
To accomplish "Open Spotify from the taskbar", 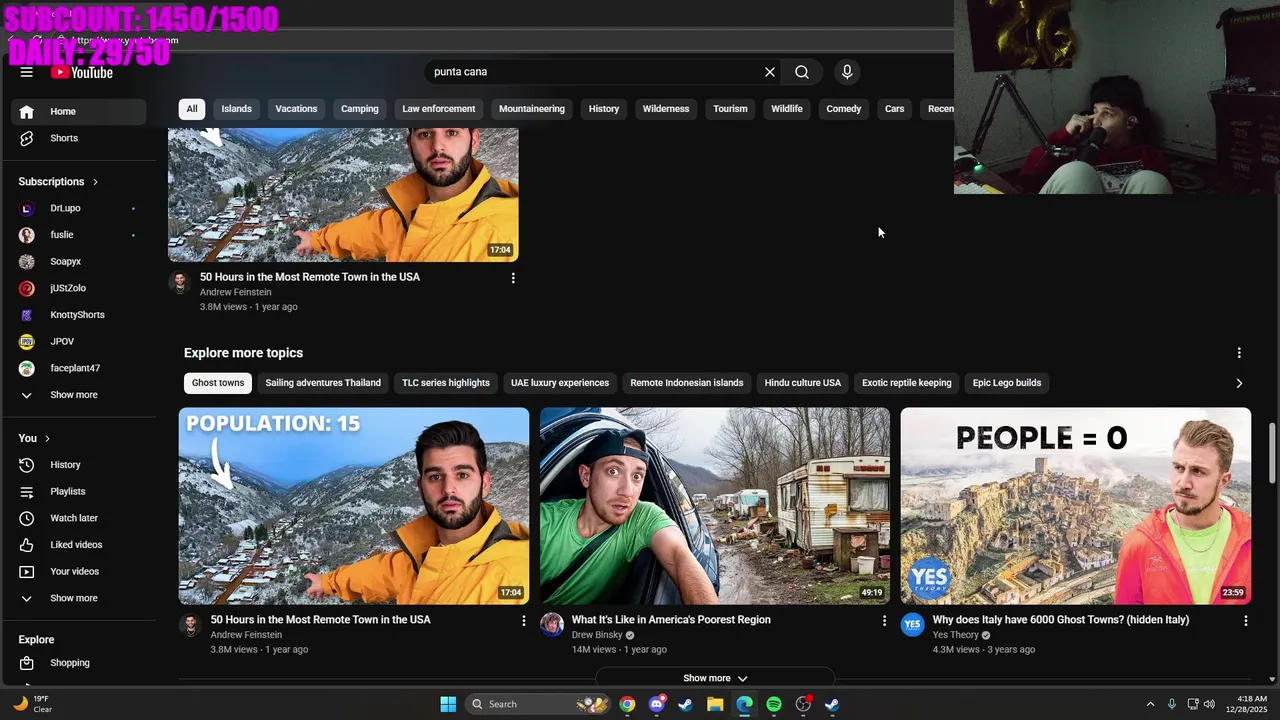I will (x=774, y=704).
